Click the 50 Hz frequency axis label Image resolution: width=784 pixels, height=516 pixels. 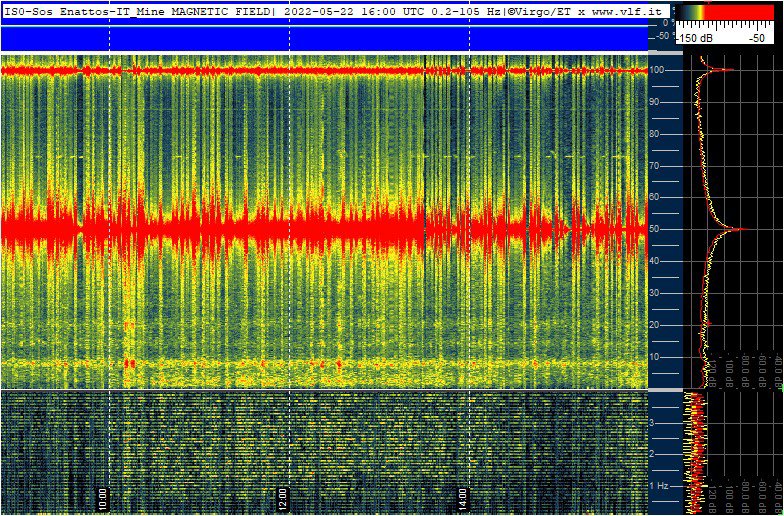[658, 229]
